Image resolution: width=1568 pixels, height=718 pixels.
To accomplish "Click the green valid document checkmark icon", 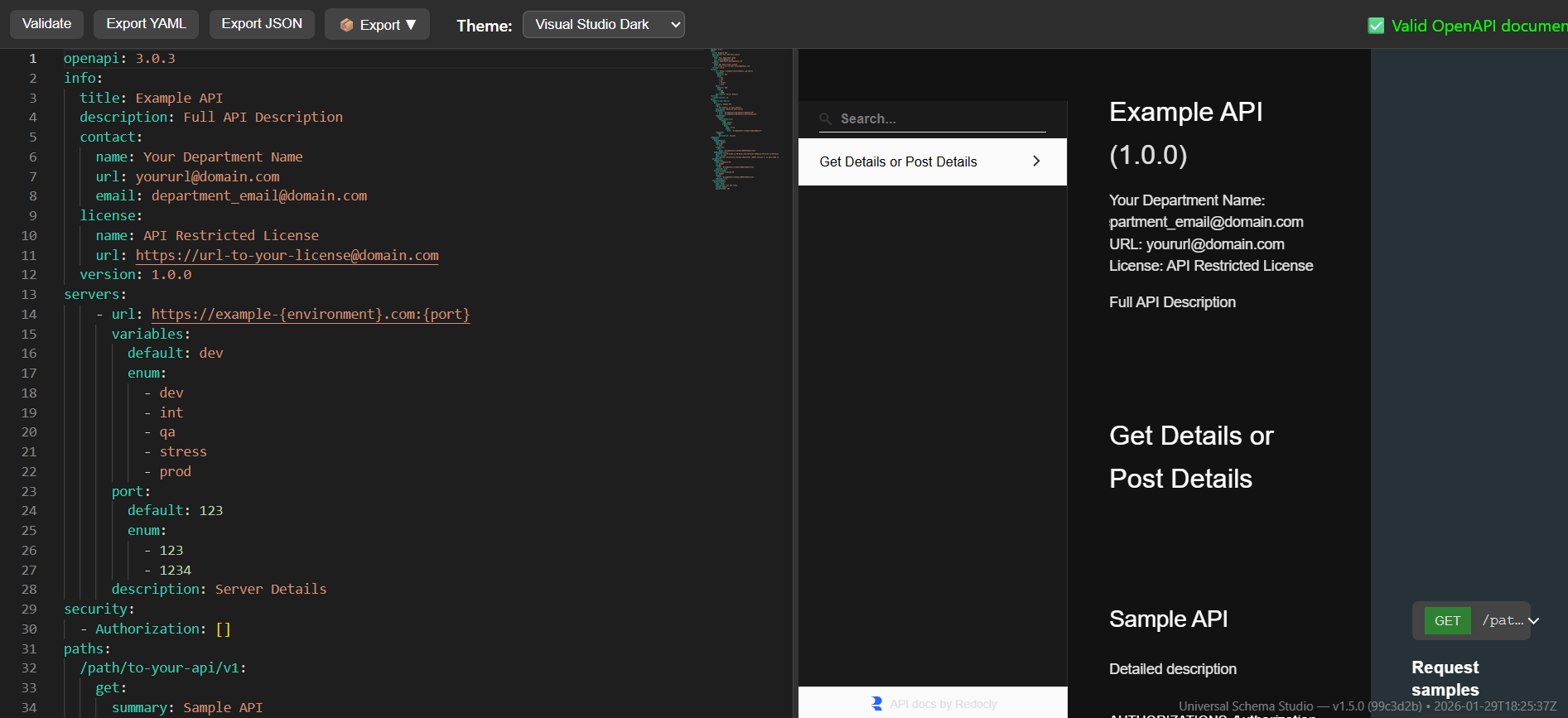I will (x=1376, y=26).
